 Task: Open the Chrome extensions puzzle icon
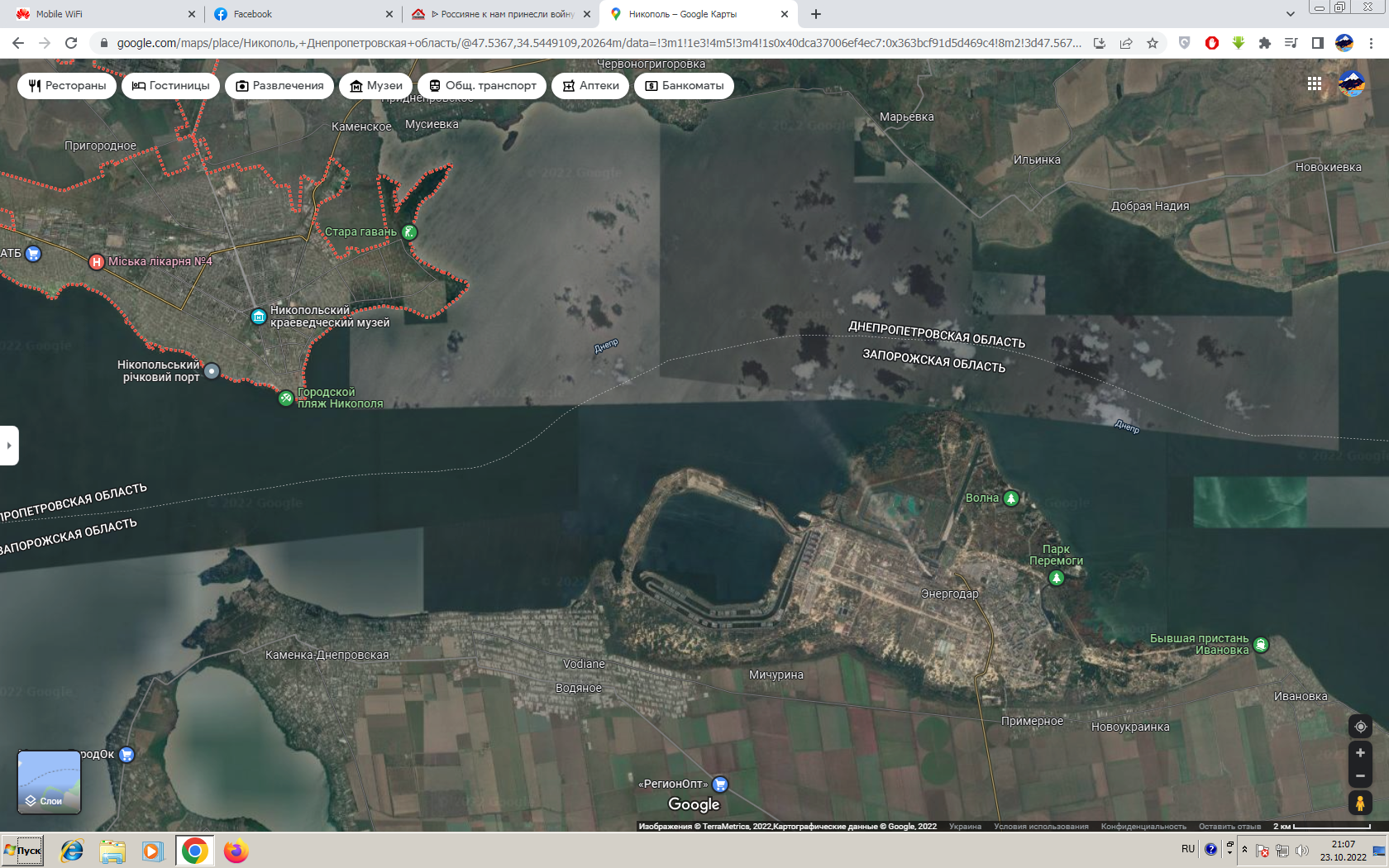pos(1264,43)
